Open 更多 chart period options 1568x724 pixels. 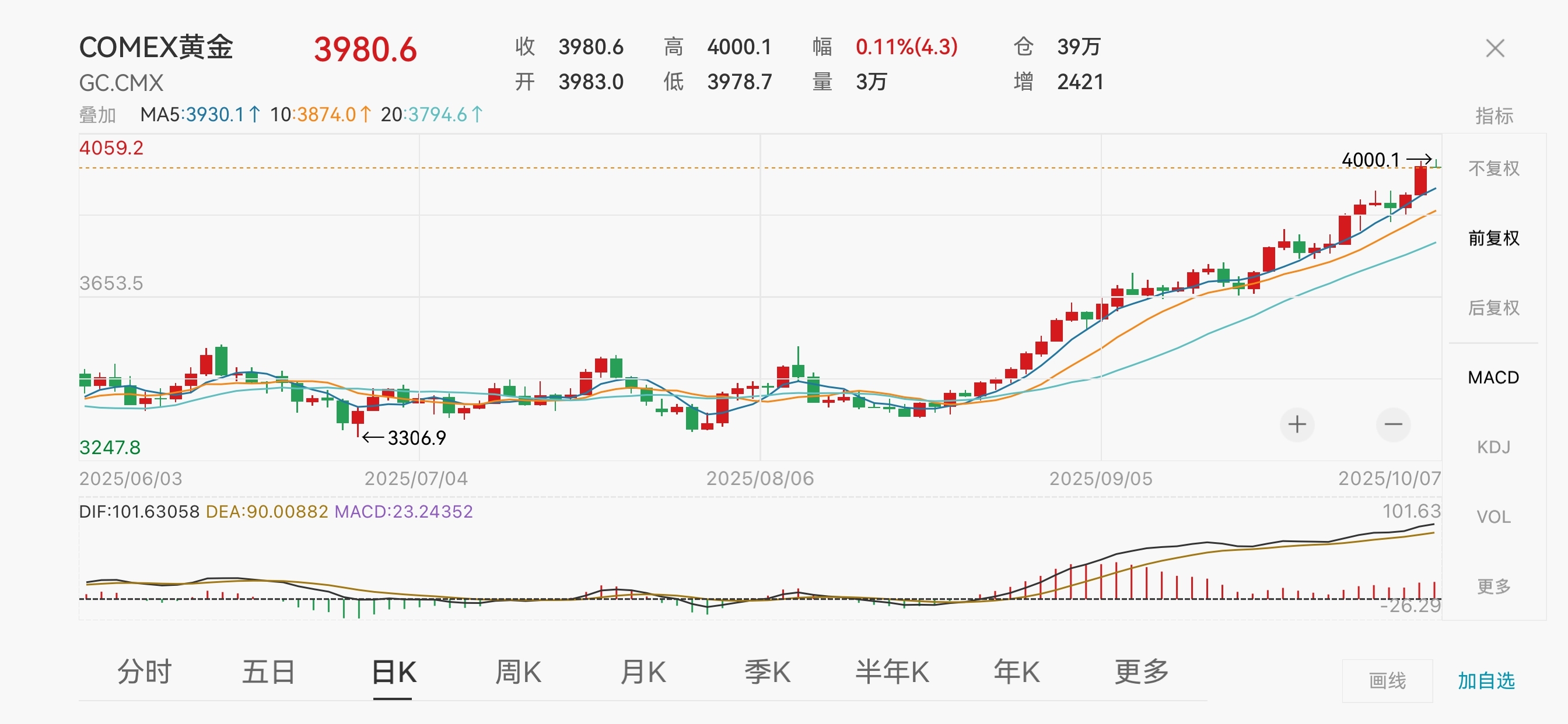pyautogui.click(x=1142, y=672)
